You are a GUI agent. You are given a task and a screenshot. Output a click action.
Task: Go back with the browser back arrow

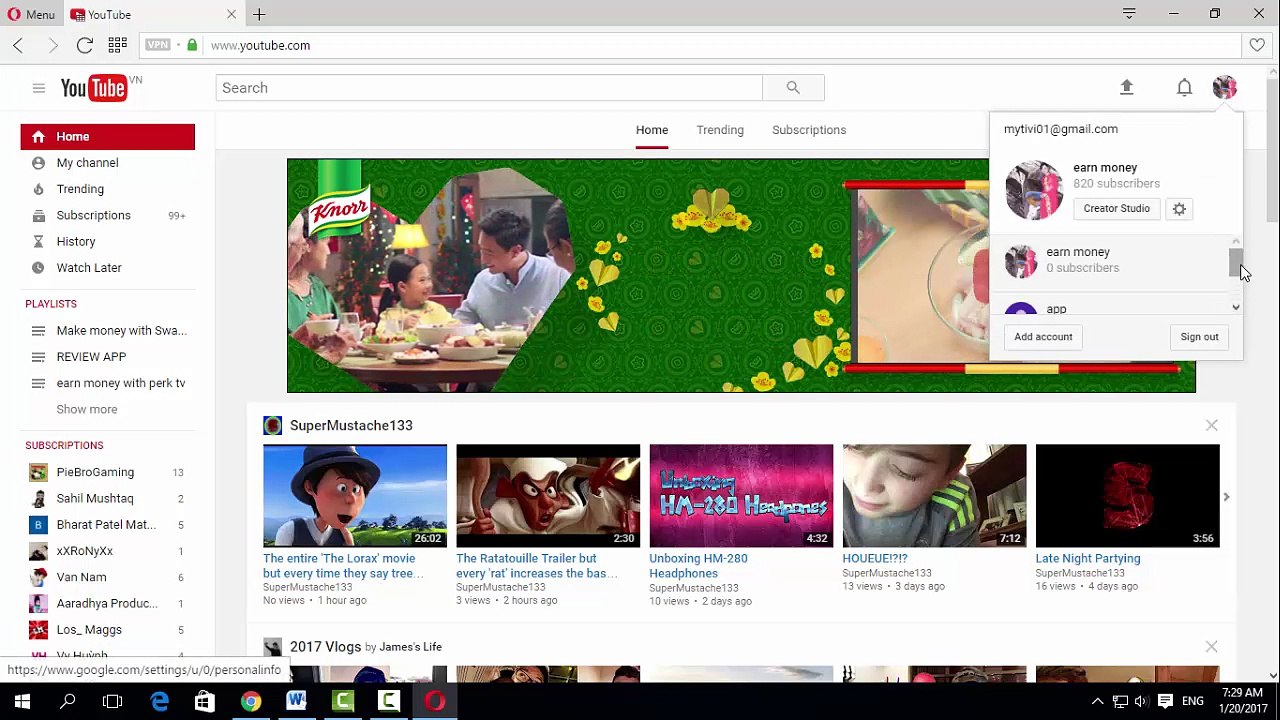click(x=18, y=45)
